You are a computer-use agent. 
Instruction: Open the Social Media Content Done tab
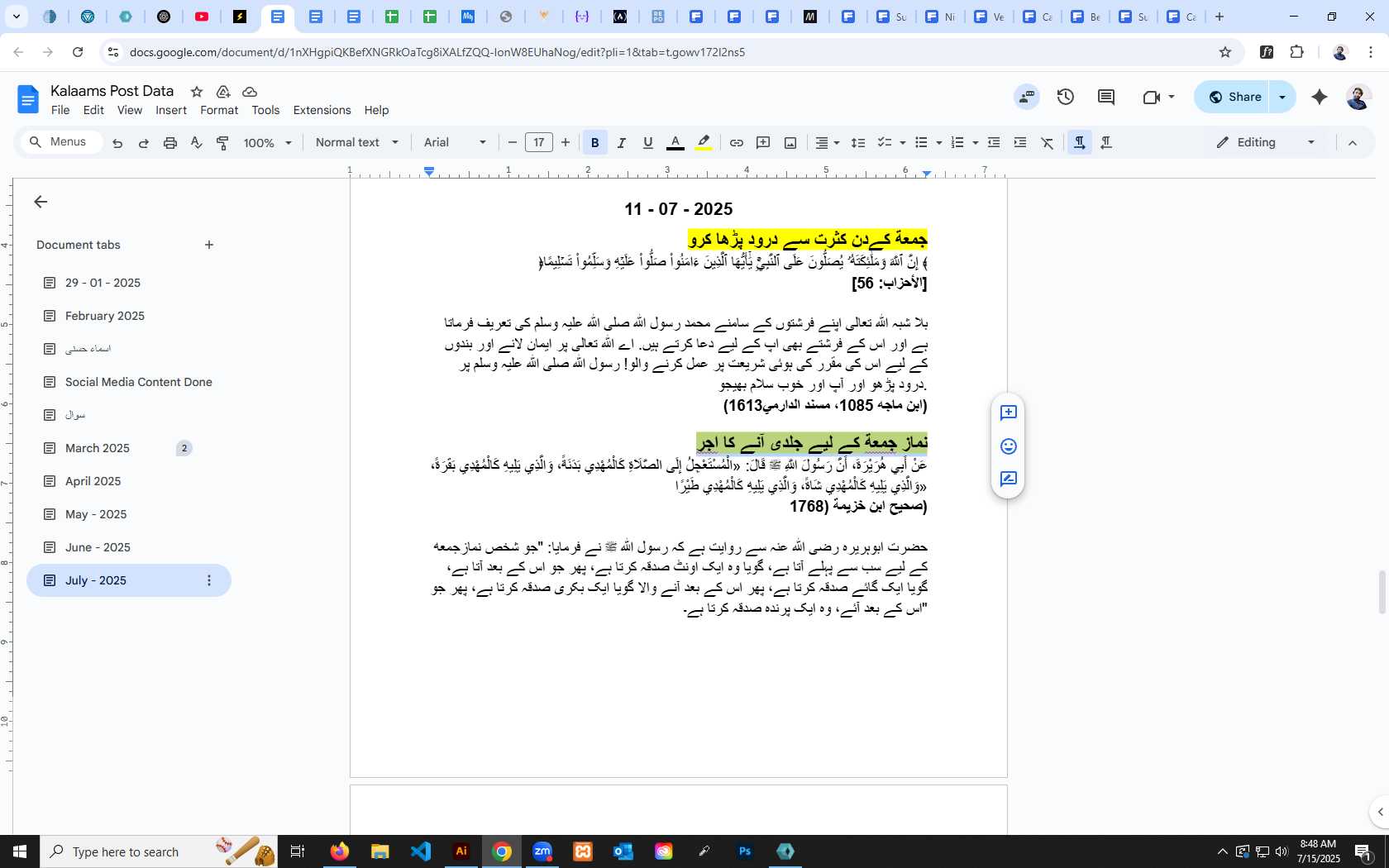tap(129, 382)
